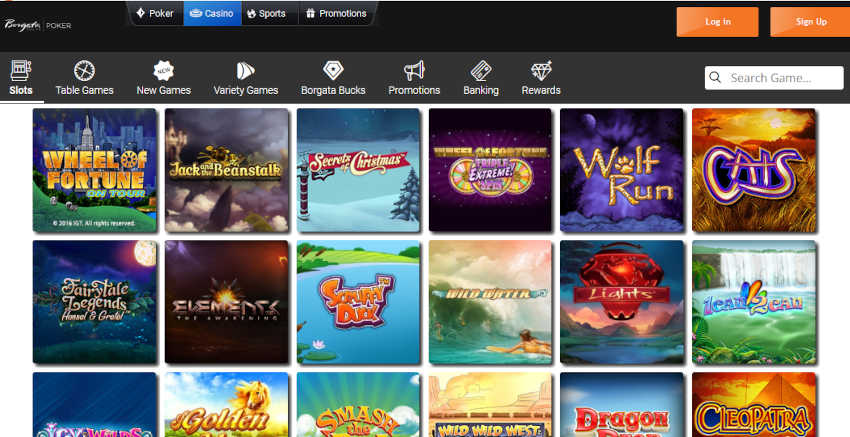Open Table Games roulette wheel icon
This screenshot has height=437, width=850.
coord(85,71)
